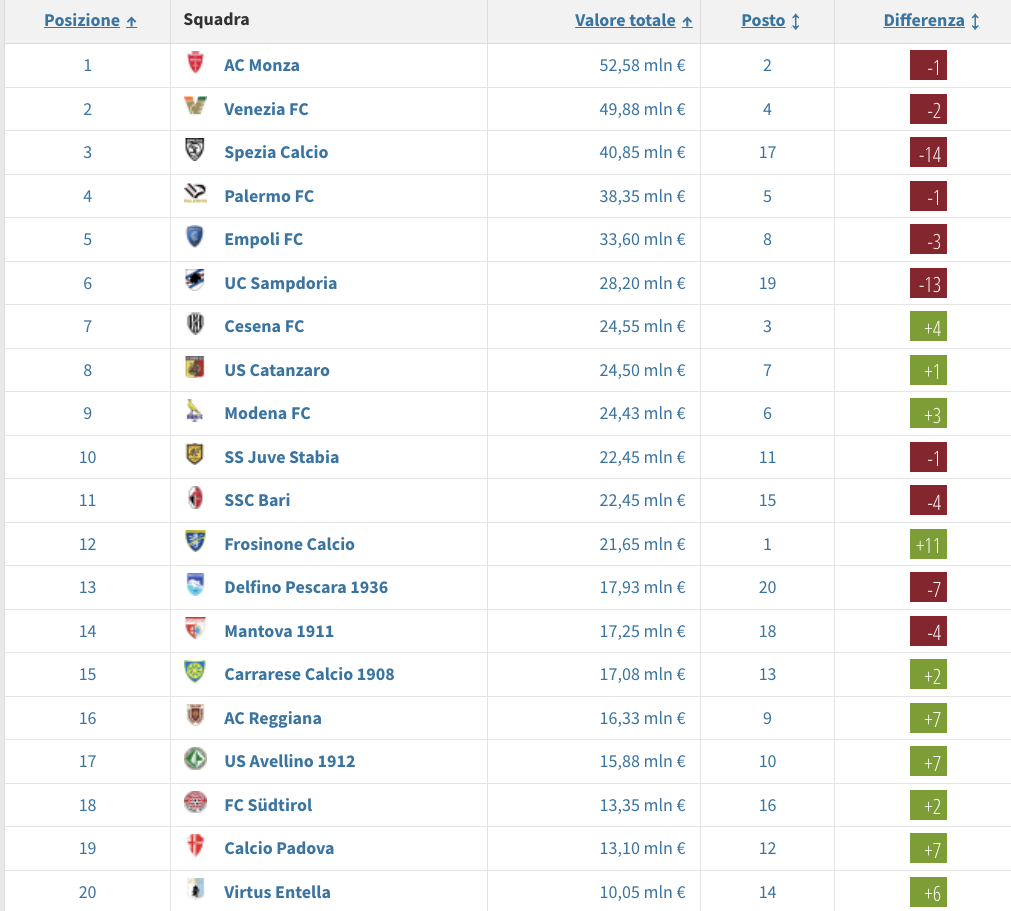Click the red -14 difference badge
The height and width of the screenshot is (911, 1011).
[x=928, y=153]
